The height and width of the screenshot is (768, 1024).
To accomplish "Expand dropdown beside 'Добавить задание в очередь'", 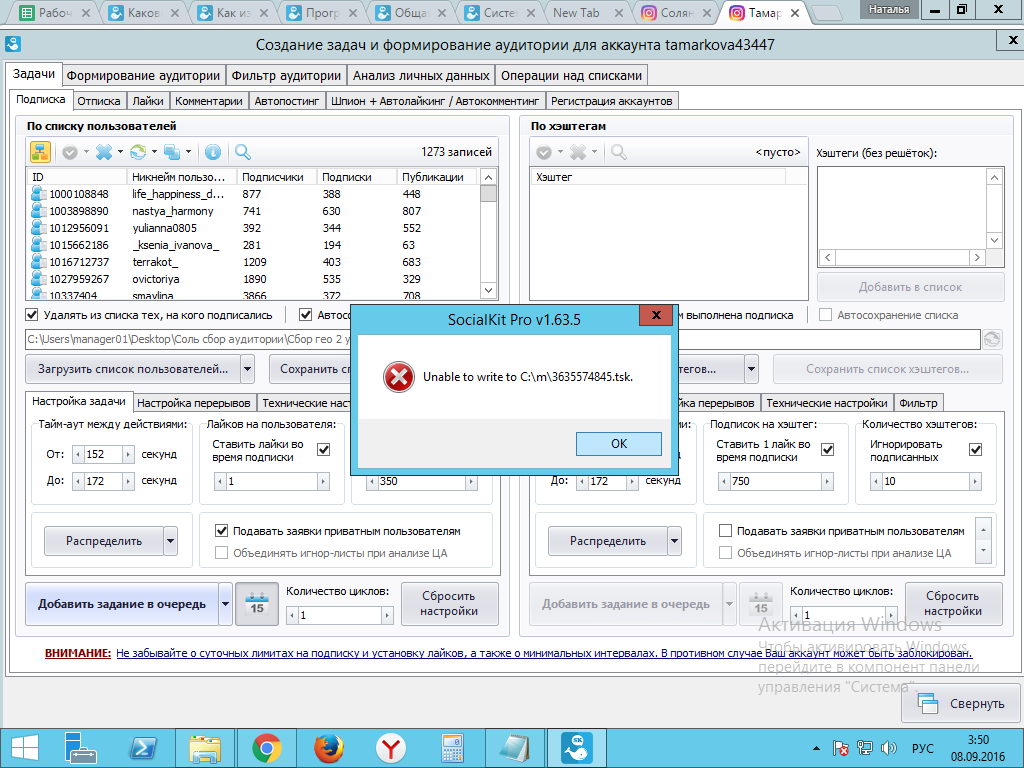I will click(225, 603).
